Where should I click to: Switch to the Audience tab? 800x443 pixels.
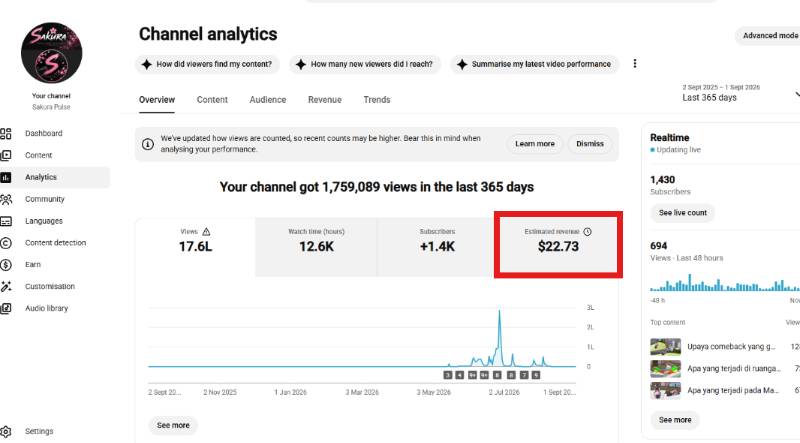pyautogui.click(x=268, y=100)
